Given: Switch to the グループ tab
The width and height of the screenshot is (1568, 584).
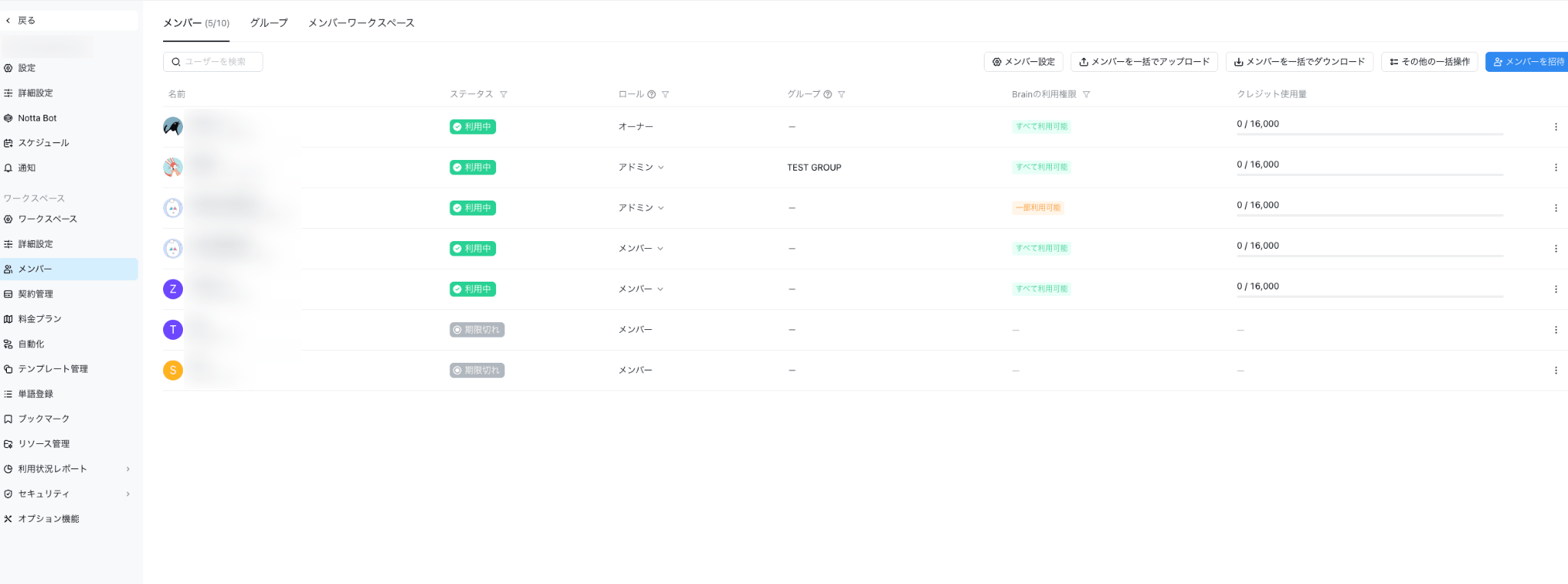Looking at the screenshot, I should click(269, 23).
